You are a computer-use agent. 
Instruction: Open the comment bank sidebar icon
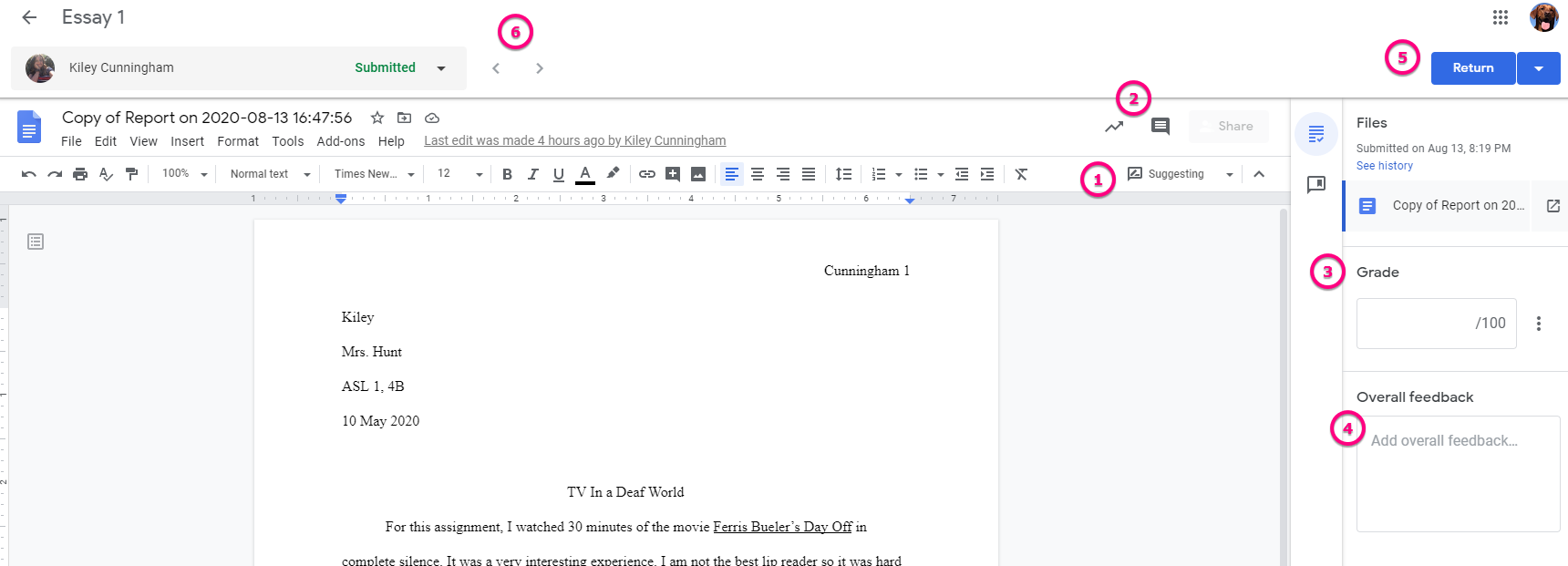tap(1315, 185)
